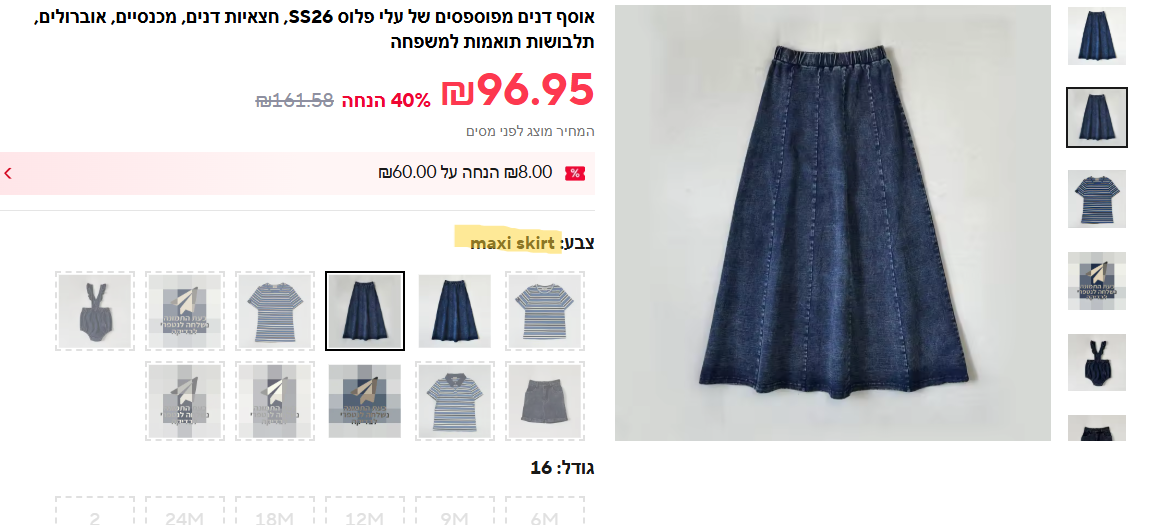This screenshot has width=1156, height=525.
Task: Choose the unselected denim skirt swatch beside the selected one
Action: pyautogui.click(x=455, y=311)
